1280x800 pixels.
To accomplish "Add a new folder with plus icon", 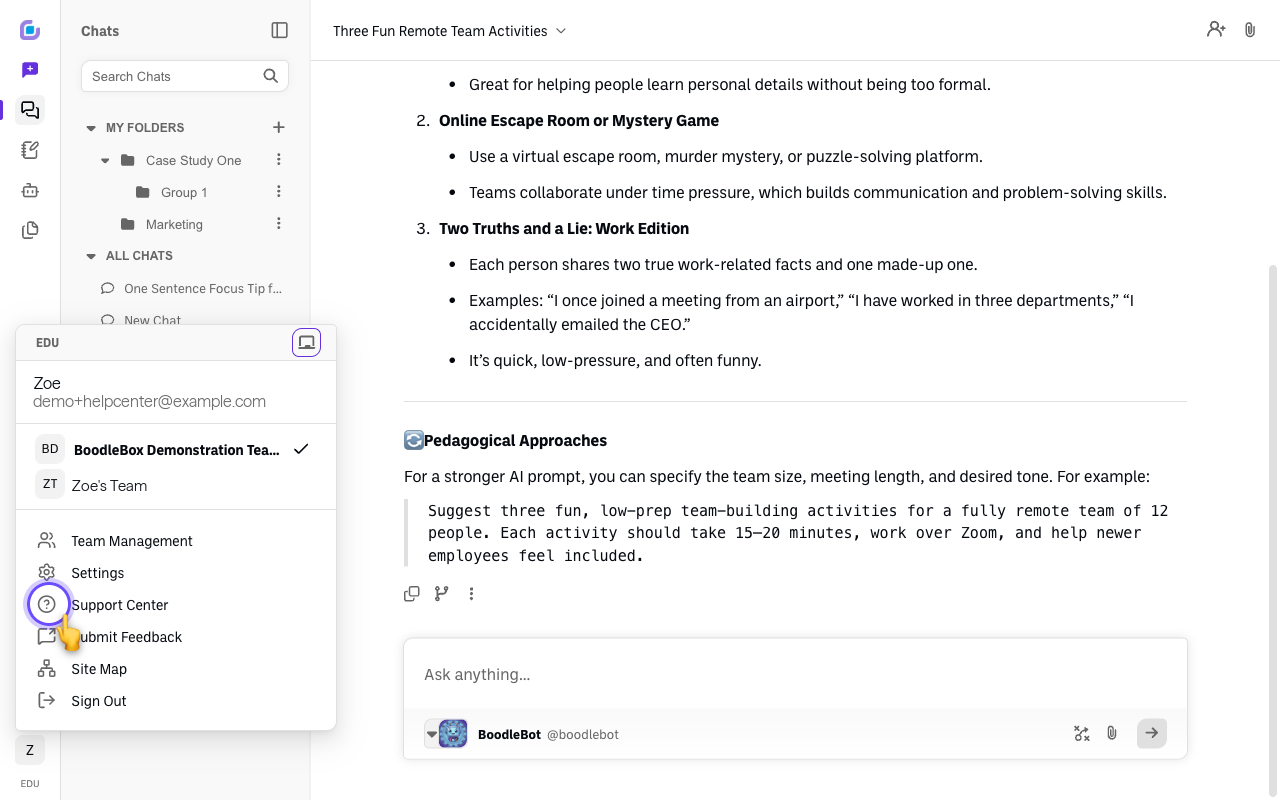I will tap(279, 127).
